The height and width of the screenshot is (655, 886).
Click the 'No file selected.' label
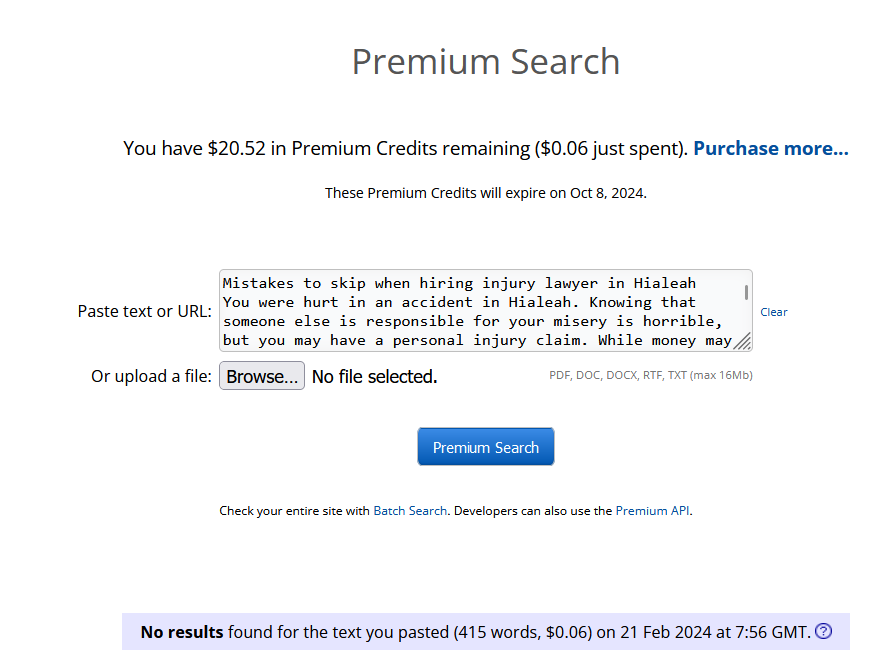(375, 376)
